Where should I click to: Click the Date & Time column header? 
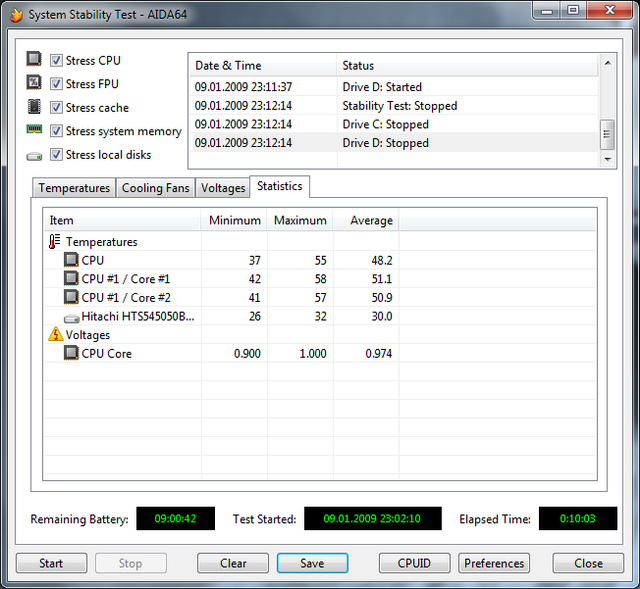click(x=263, y=65)
